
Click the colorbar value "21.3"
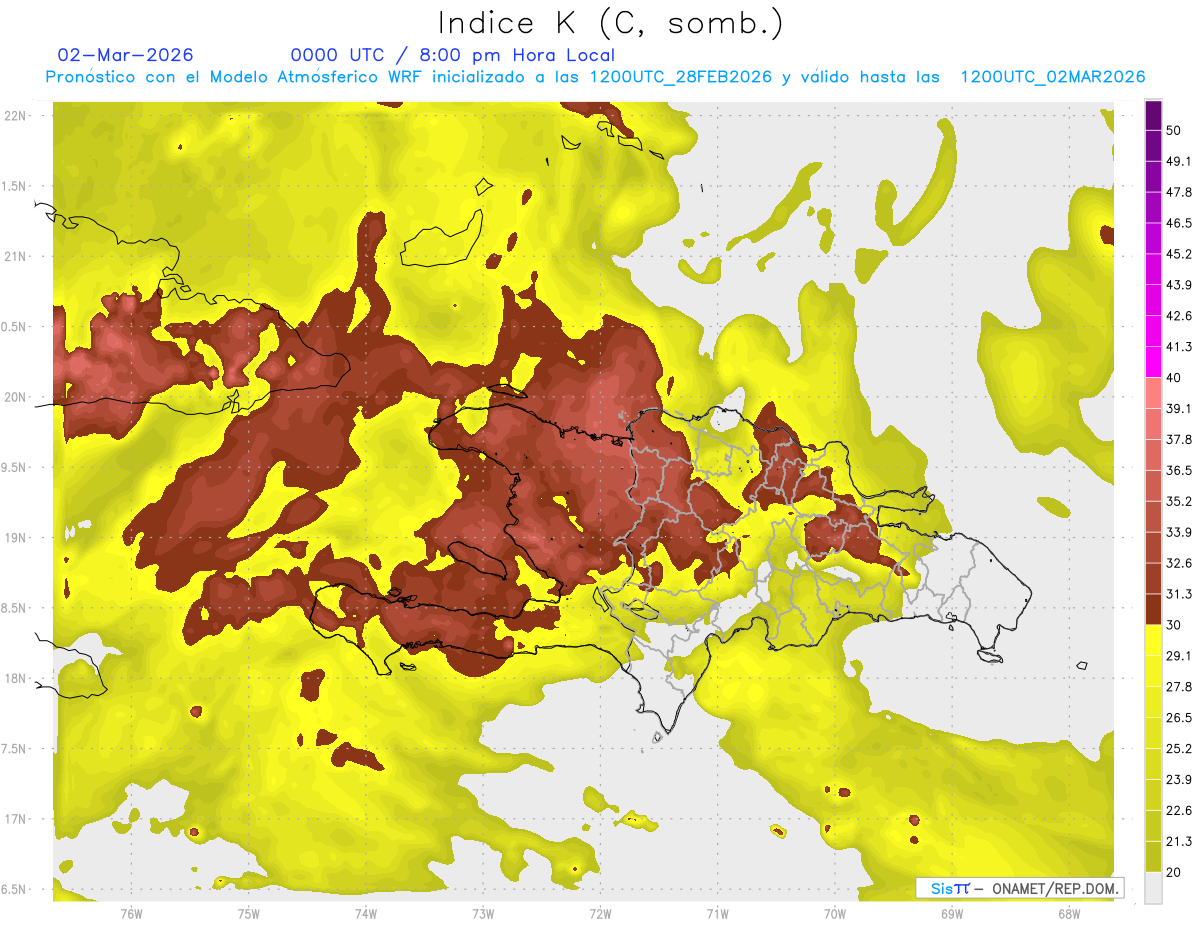[1179, 842]
